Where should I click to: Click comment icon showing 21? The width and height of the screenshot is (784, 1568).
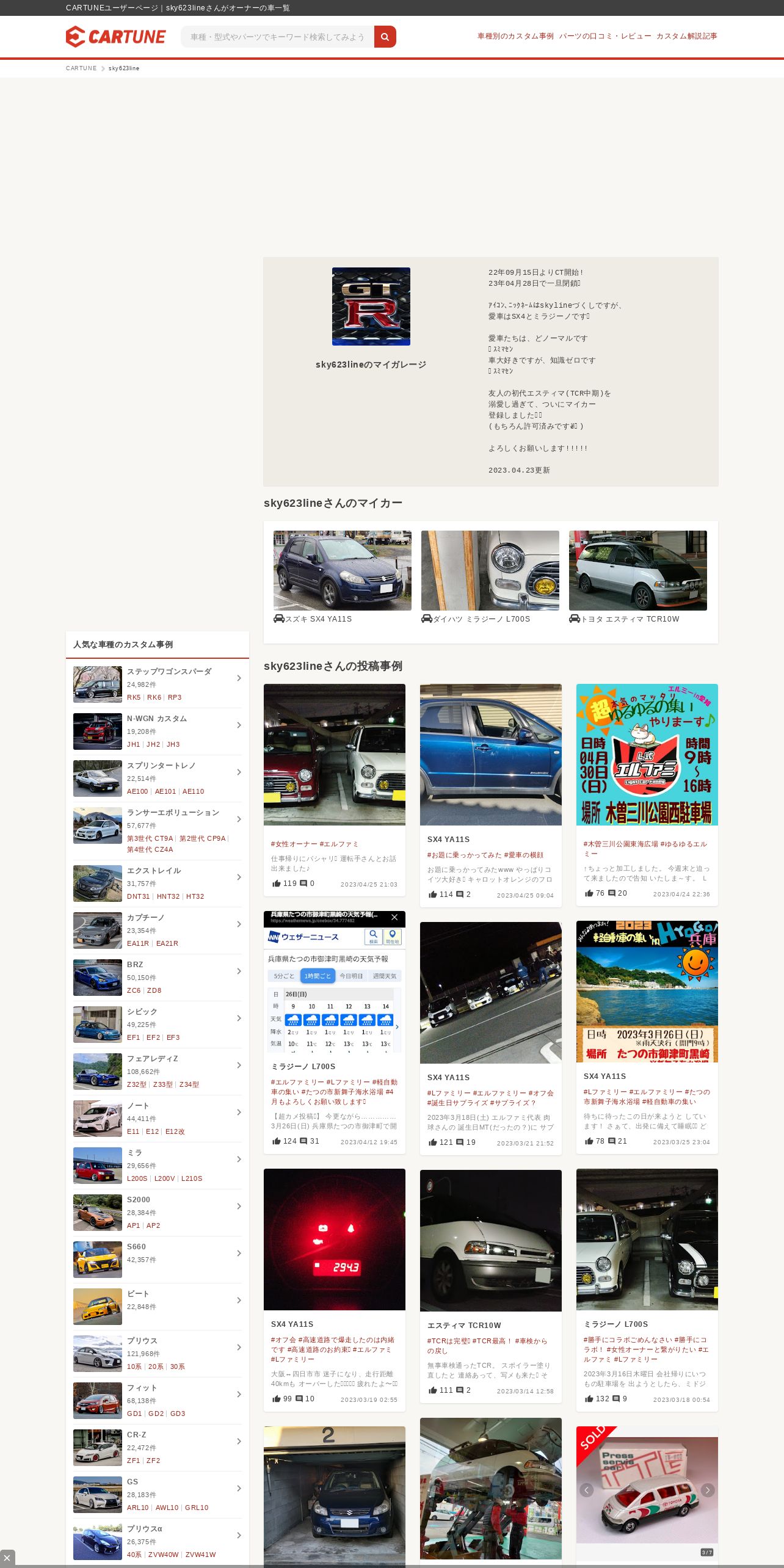[x=612, y=1141]
